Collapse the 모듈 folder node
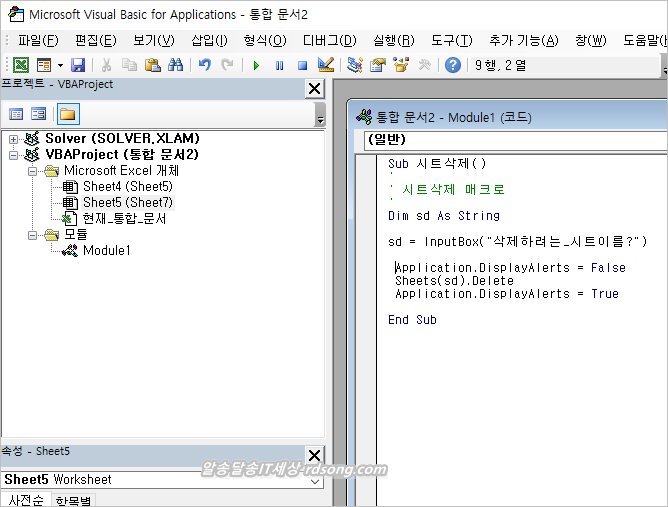 point(33,235)
